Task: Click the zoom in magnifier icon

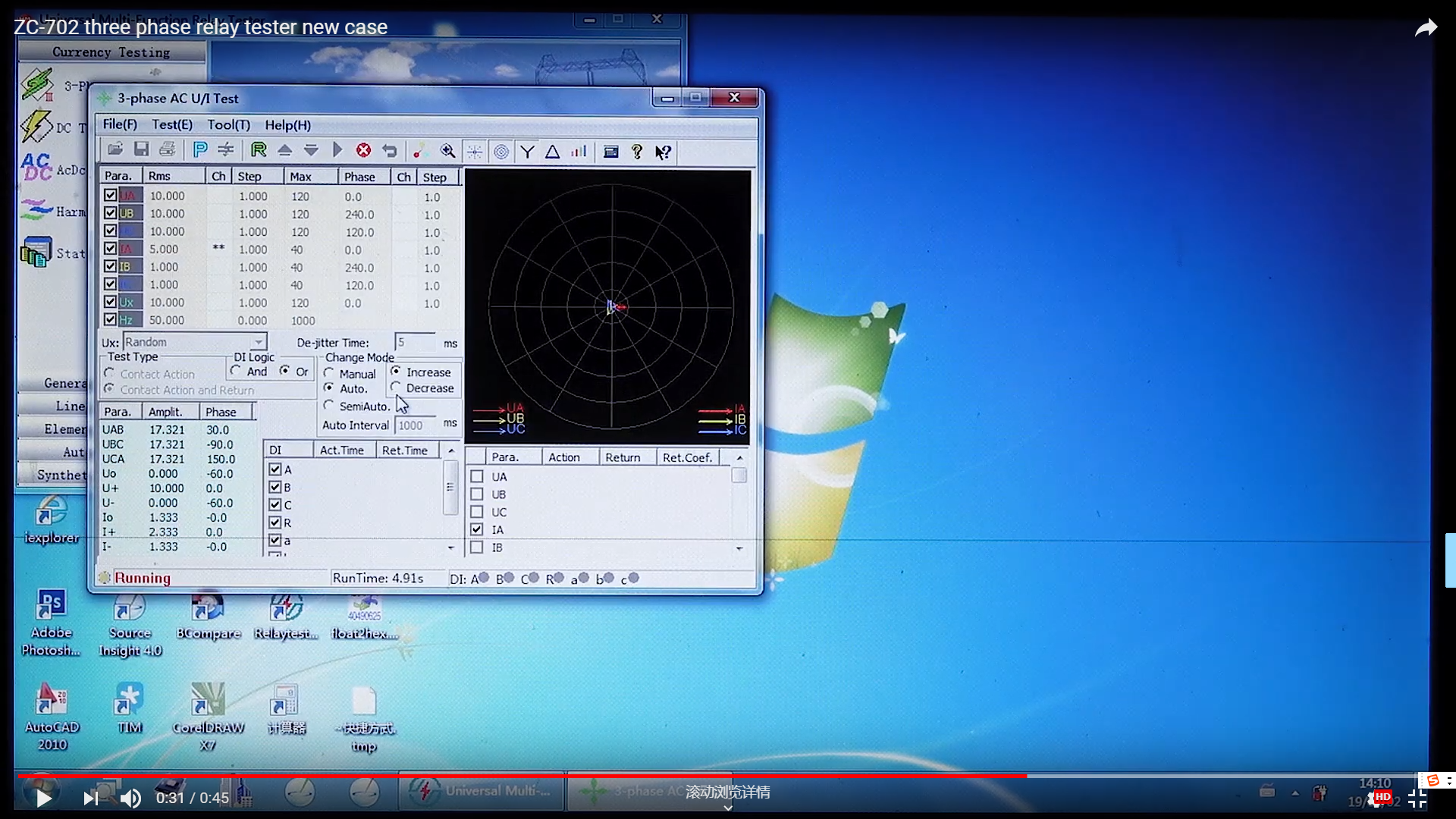Action: [x=447, y=151]
